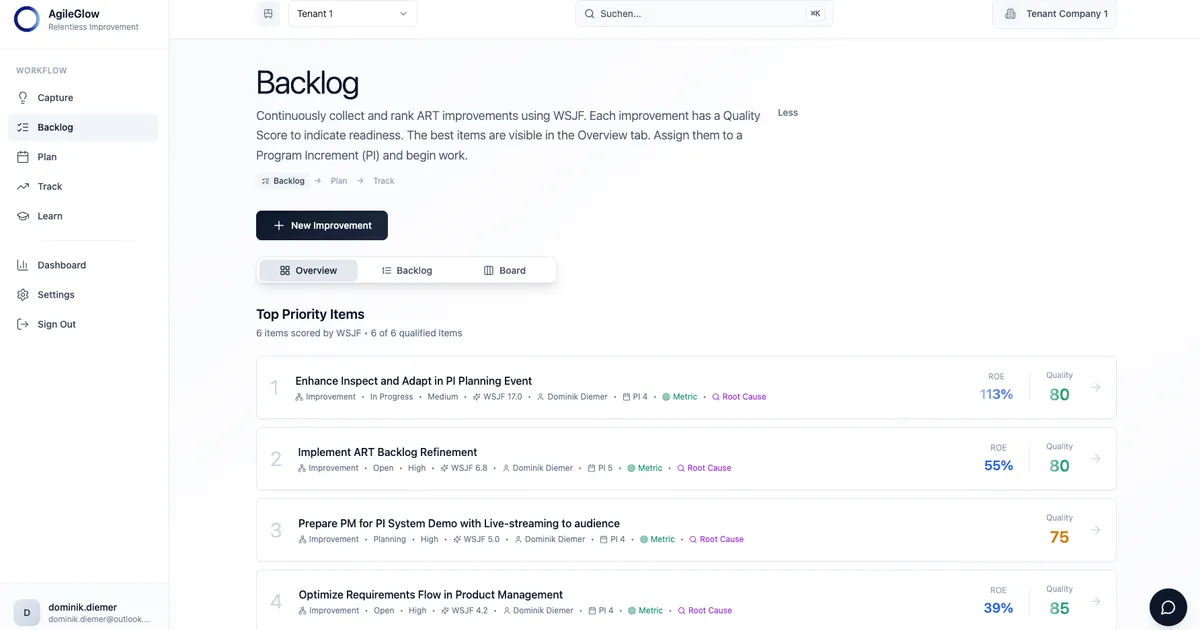Expand user account dominik.diemer menu
The height and width of the screenshot is (630, 1200).
tap(84, 612)
